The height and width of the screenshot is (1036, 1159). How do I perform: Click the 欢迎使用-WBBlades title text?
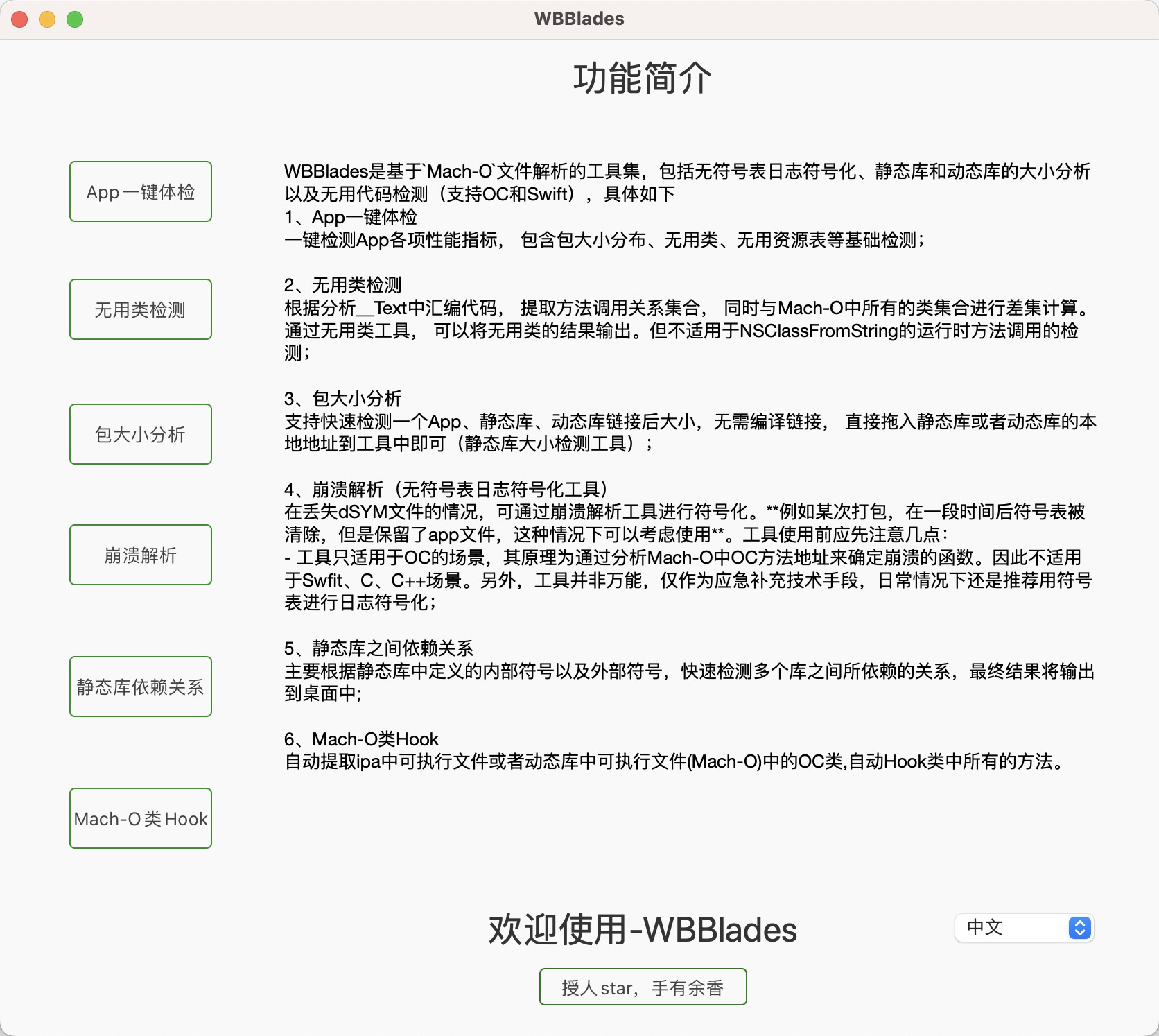tap(643, 930)
